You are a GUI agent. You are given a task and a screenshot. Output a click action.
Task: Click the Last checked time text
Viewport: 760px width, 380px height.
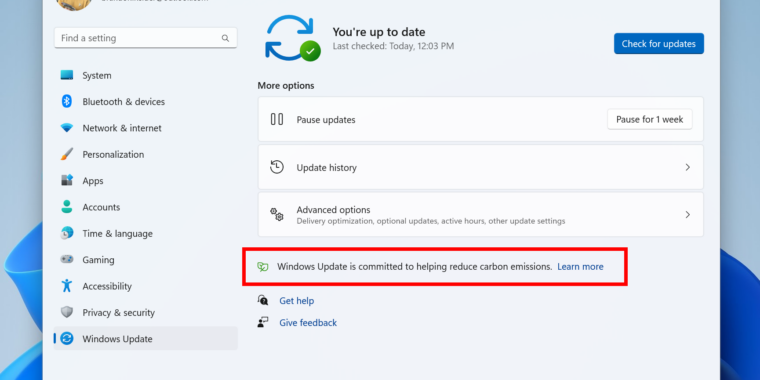coord(393,46)
